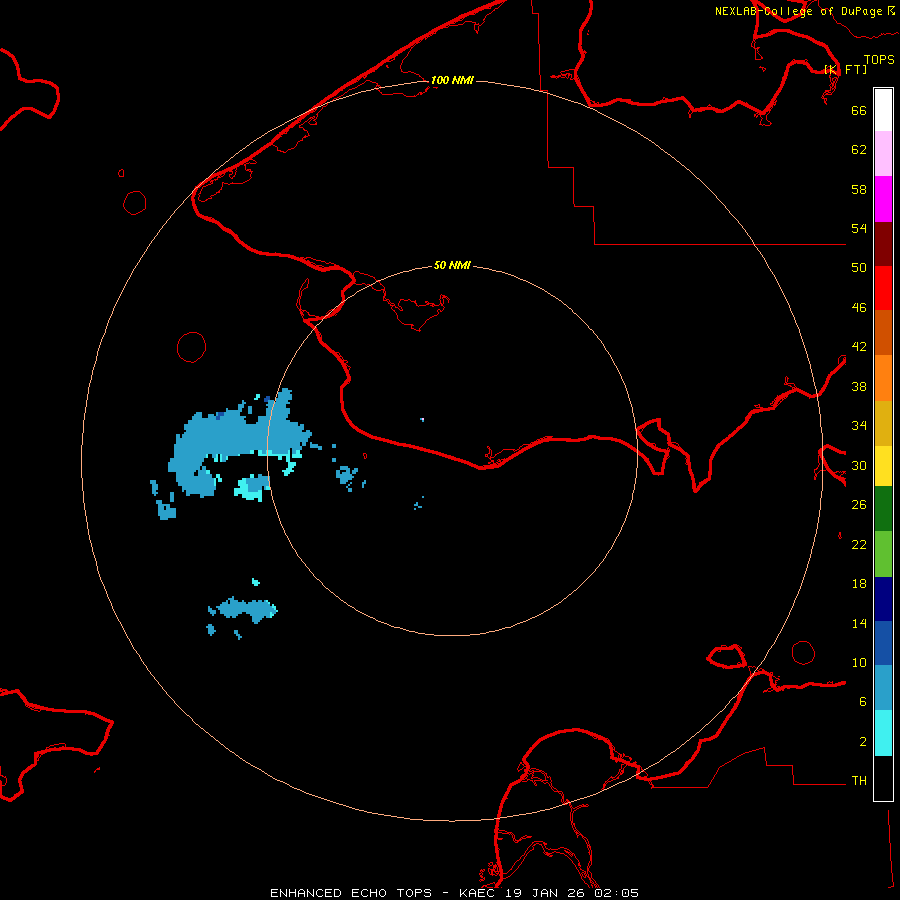Pick the light blue 14 swatch
This screenshot has width=900, height=900.
pos(883,688)
